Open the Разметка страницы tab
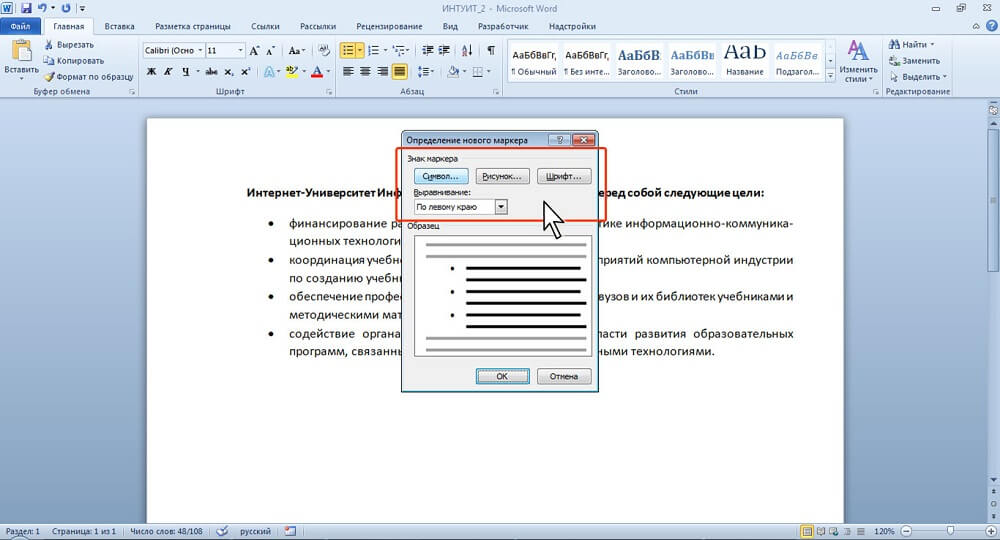Viewport: 1000px width, 540px height. [194, 27]
